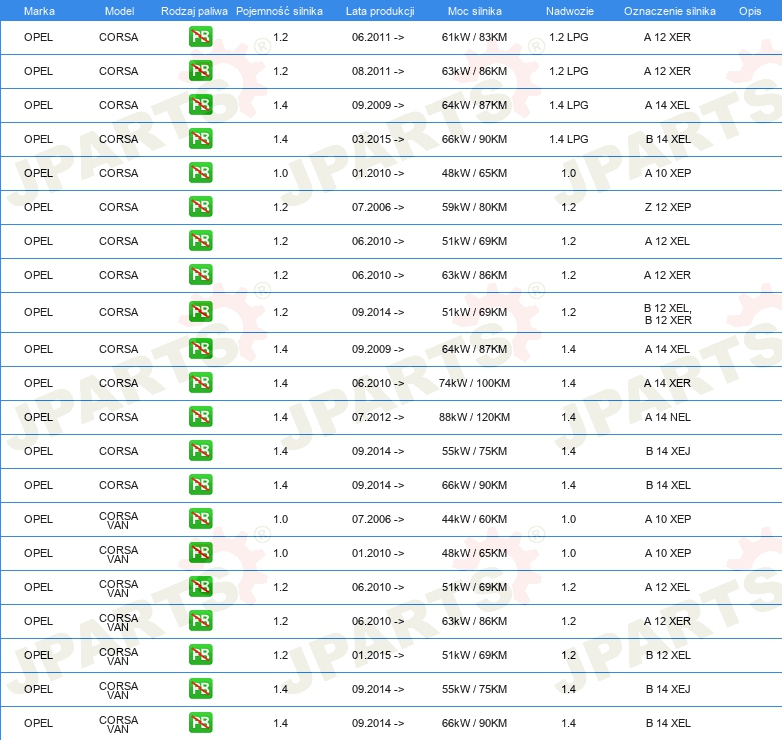
Task: Click the fuel icon in the CORSA VAN 44kW / 60KM row
Action: [x=200, y=519]
